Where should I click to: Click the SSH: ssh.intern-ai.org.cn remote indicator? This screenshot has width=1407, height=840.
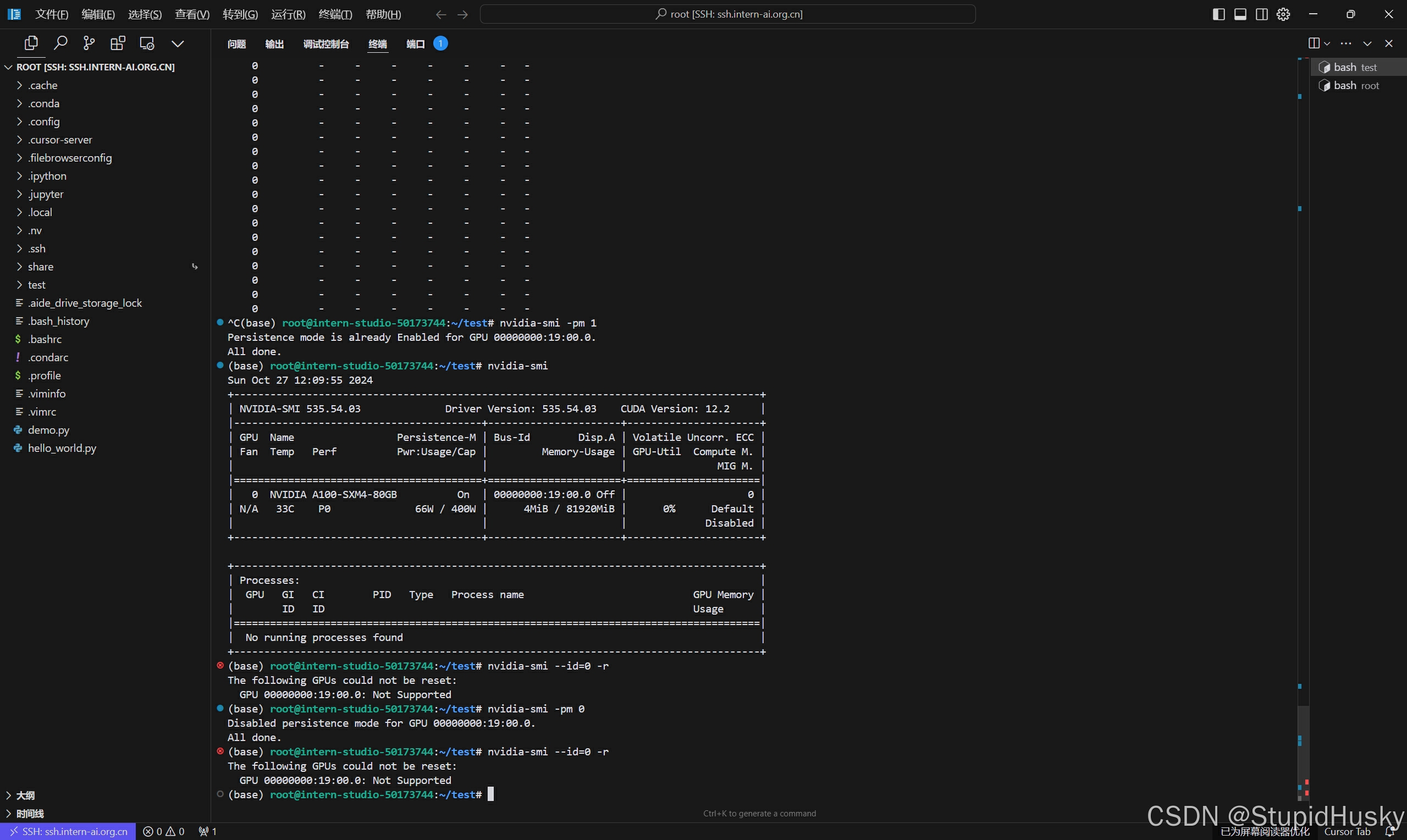coord(69,832)
